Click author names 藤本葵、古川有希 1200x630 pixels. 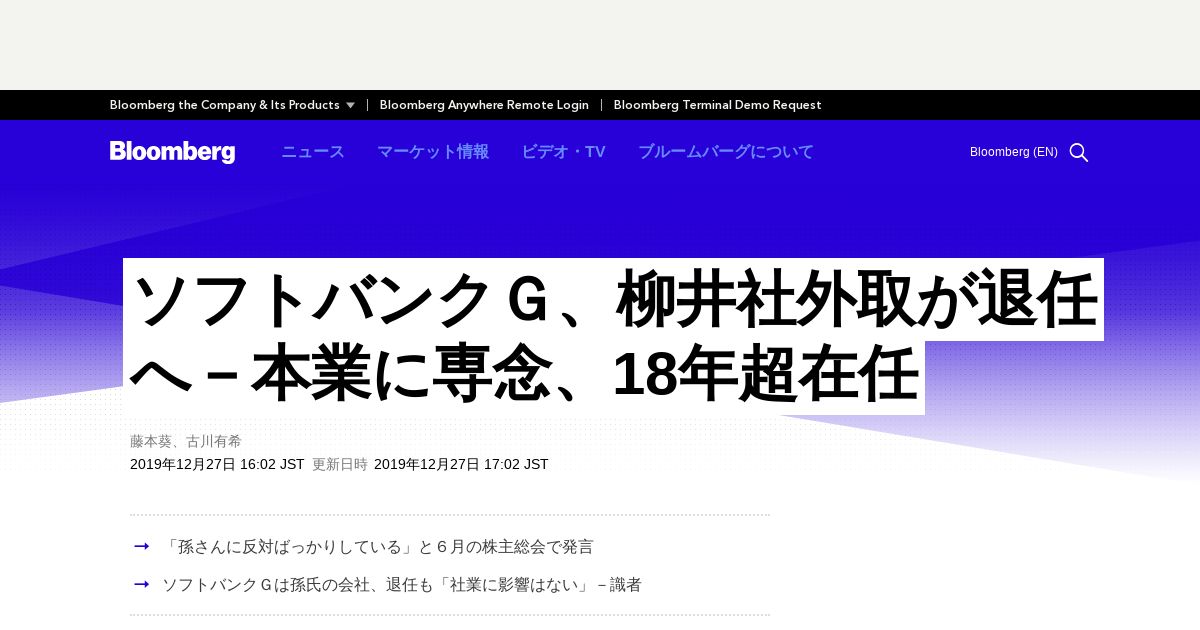186,441
